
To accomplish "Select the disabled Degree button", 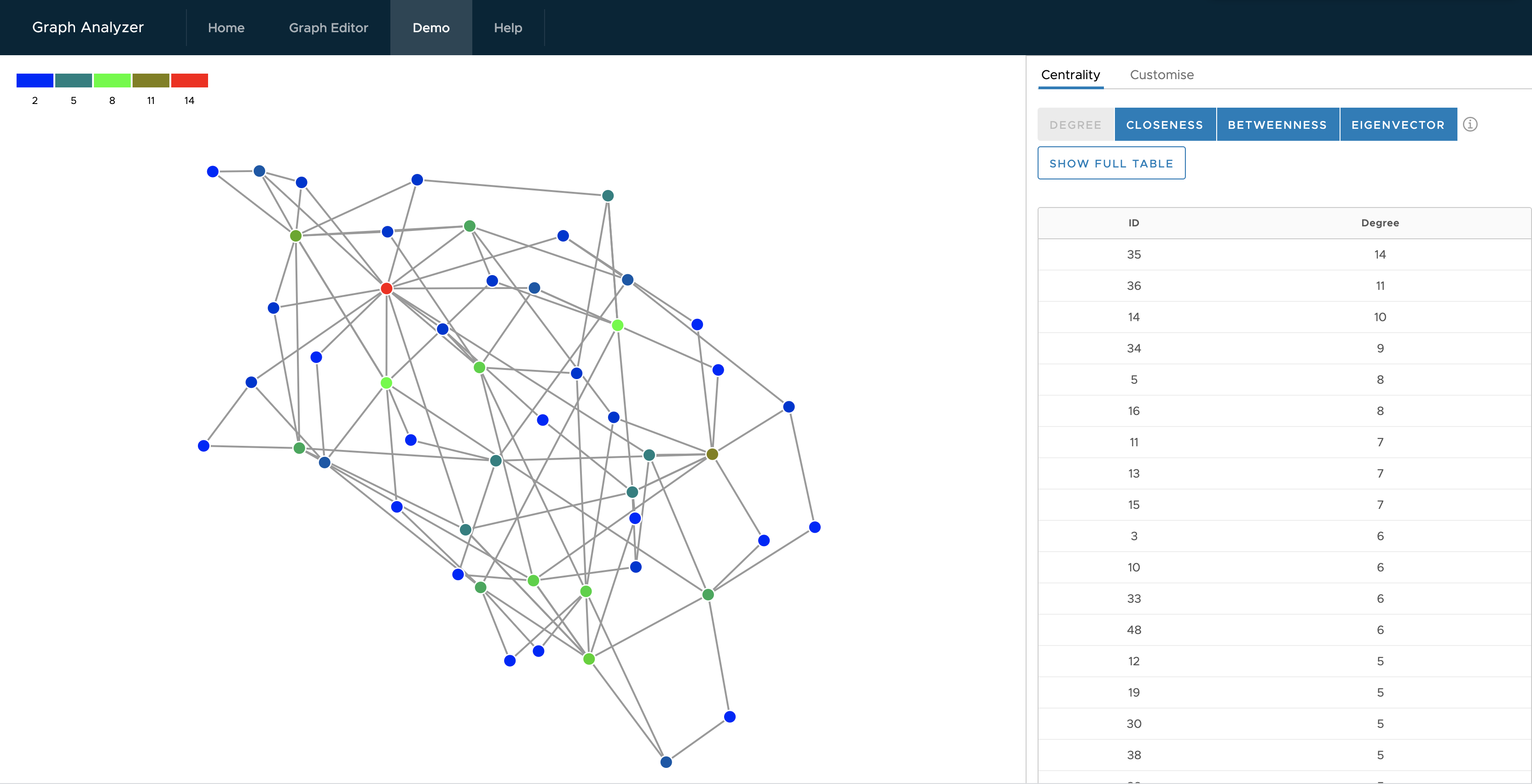I will point(1075,125).
